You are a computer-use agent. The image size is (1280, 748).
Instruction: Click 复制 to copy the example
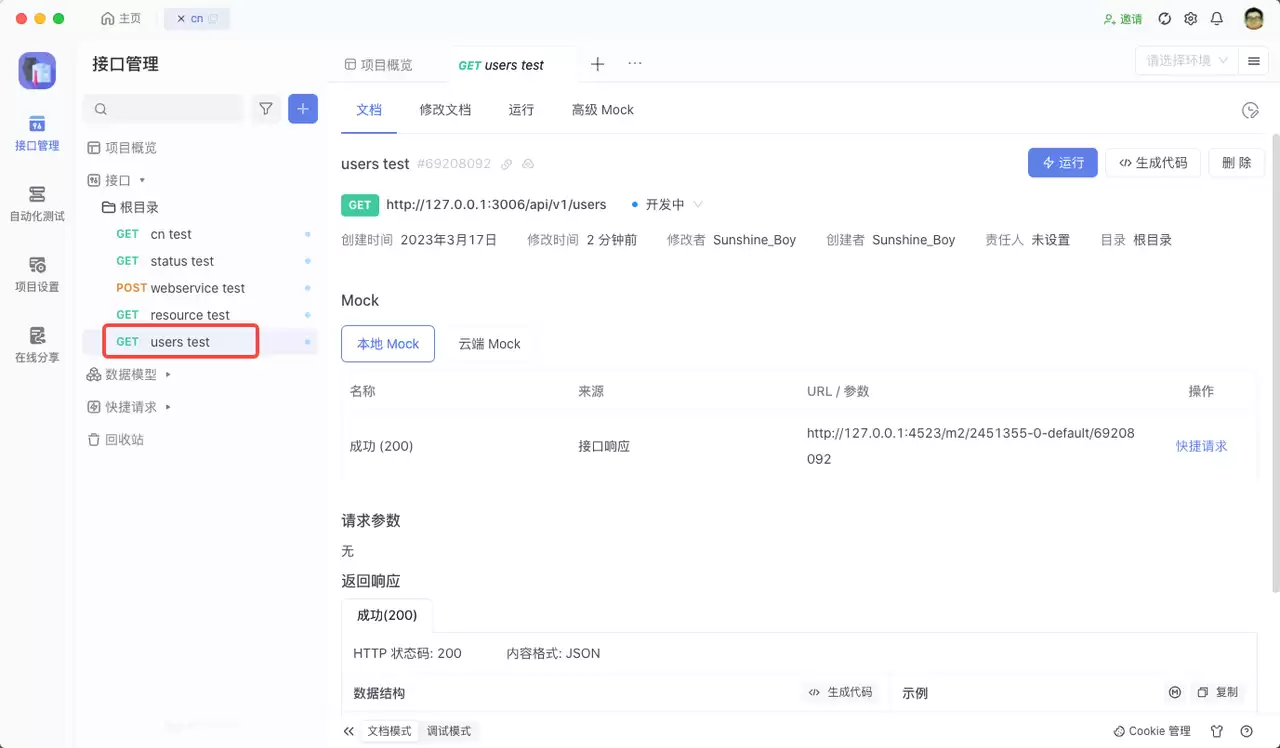point(1218,692)
